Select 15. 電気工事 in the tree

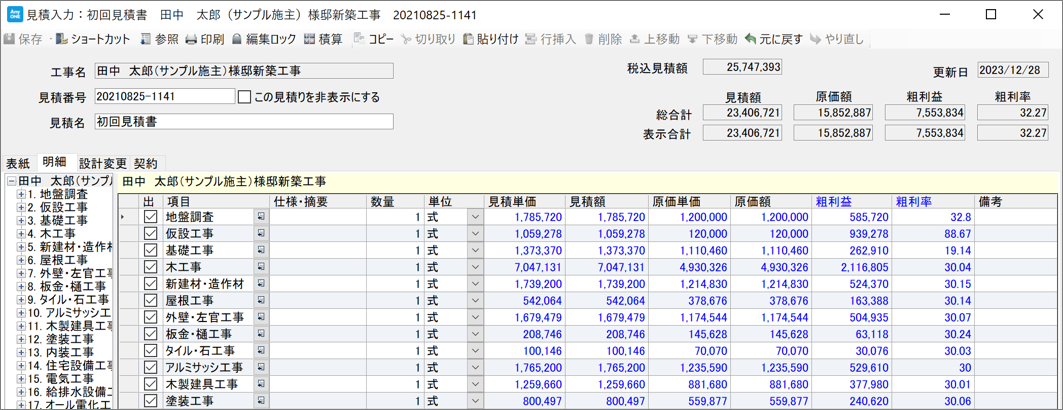(58, 379)
